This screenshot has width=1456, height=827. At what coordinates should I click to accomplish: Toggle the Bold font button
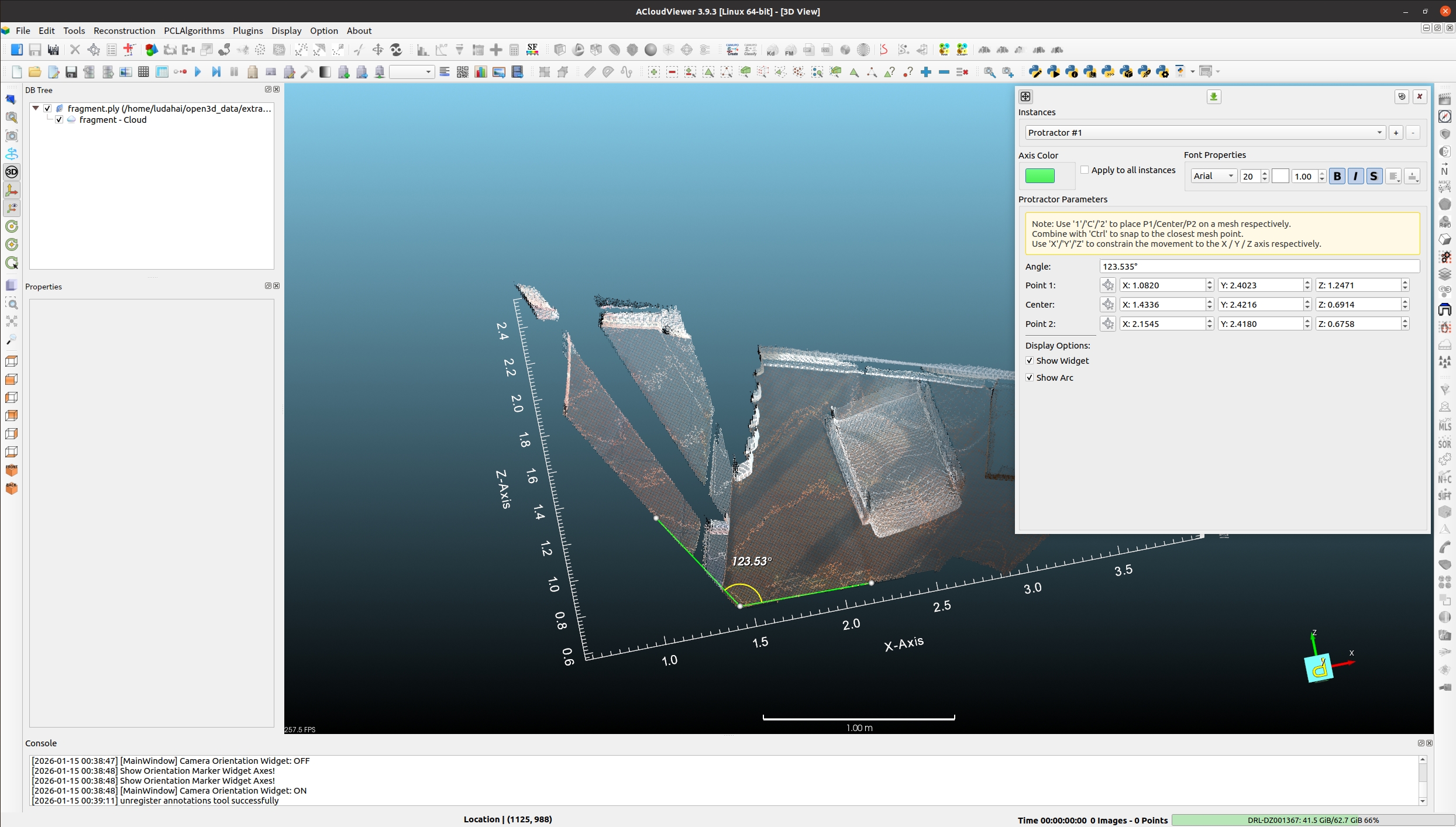(1337, 176)
